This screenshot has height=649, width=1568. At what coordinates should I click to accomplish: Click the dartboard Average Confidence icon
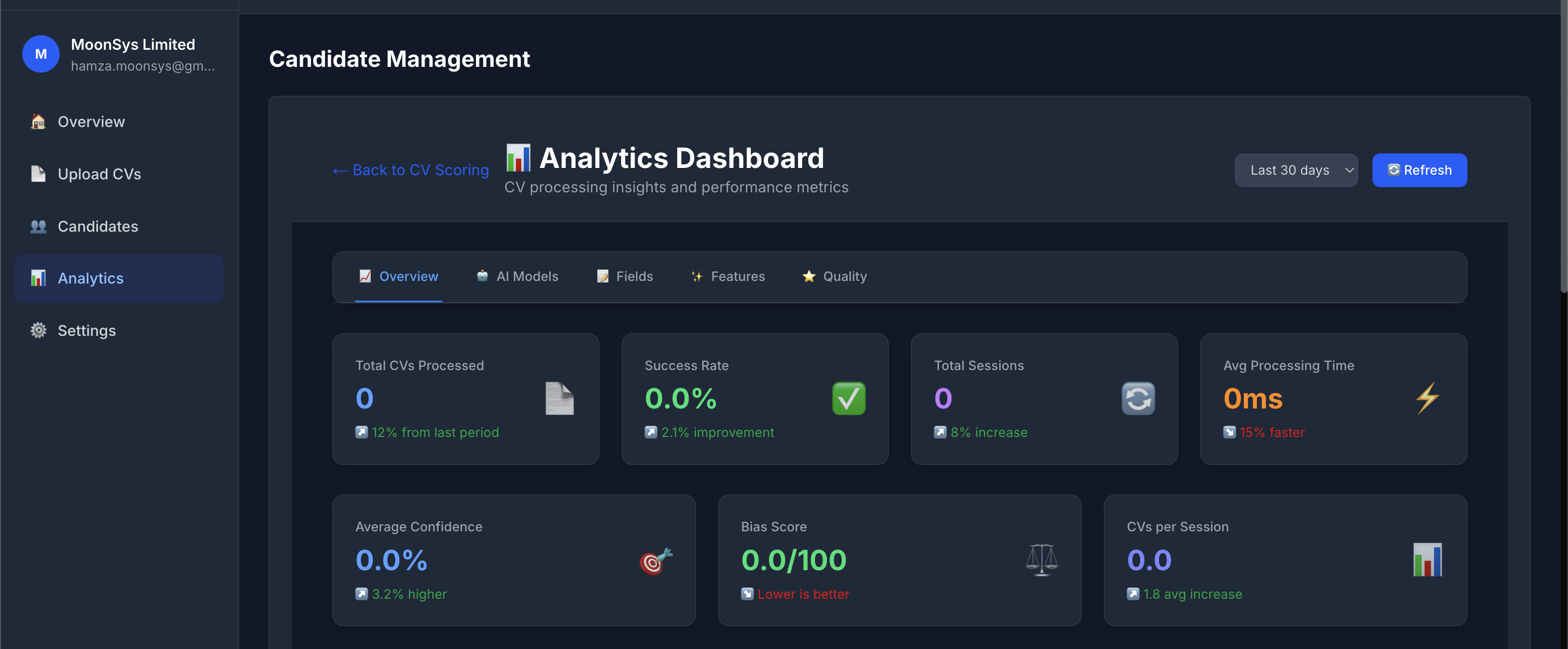click(655, 560)
